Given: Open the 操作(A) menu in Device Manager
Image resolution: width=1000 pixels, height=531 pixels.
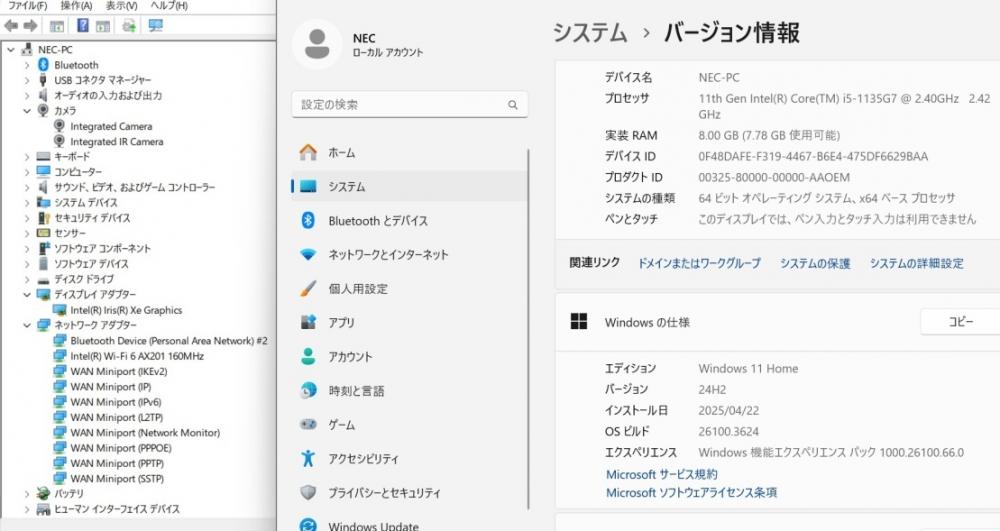Looking at the screenshot, I should (x=77, y=5).
